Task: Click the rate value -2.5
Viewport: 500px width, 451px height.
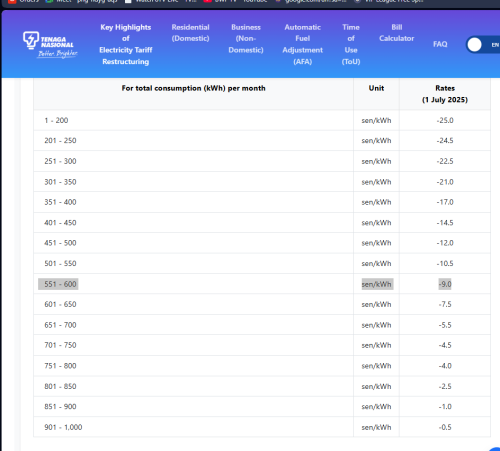Action: coord(445,386)
